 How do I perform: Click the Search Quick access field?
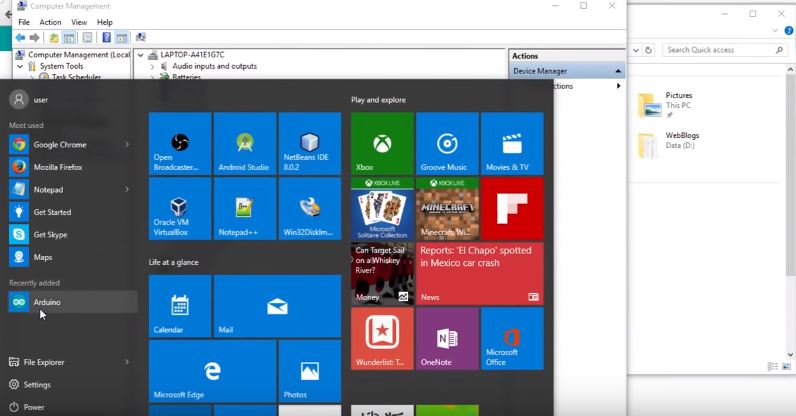724,50
